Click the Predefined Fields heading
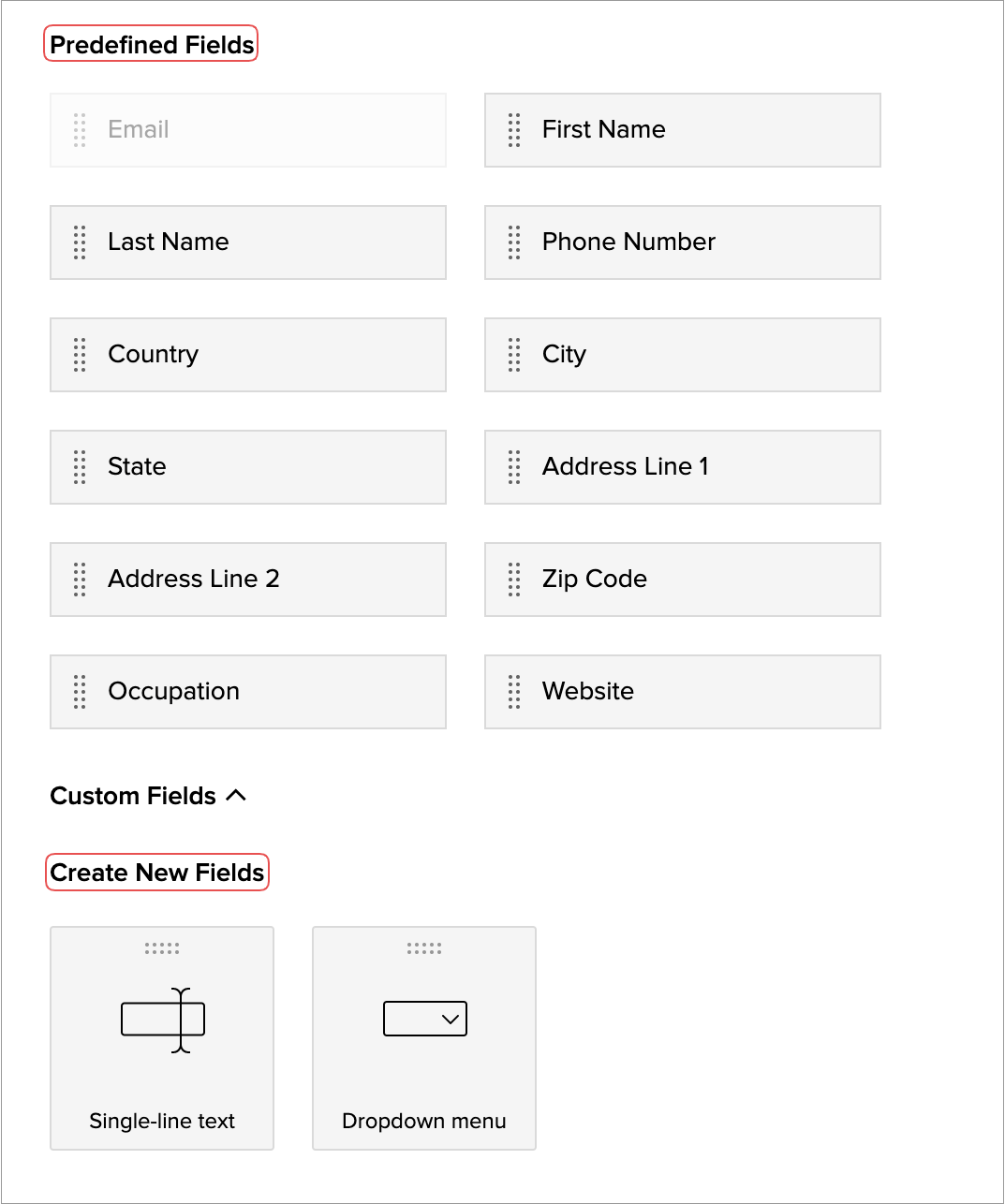The height and width of the screenshot is (1204, 1005). [151, 45]
